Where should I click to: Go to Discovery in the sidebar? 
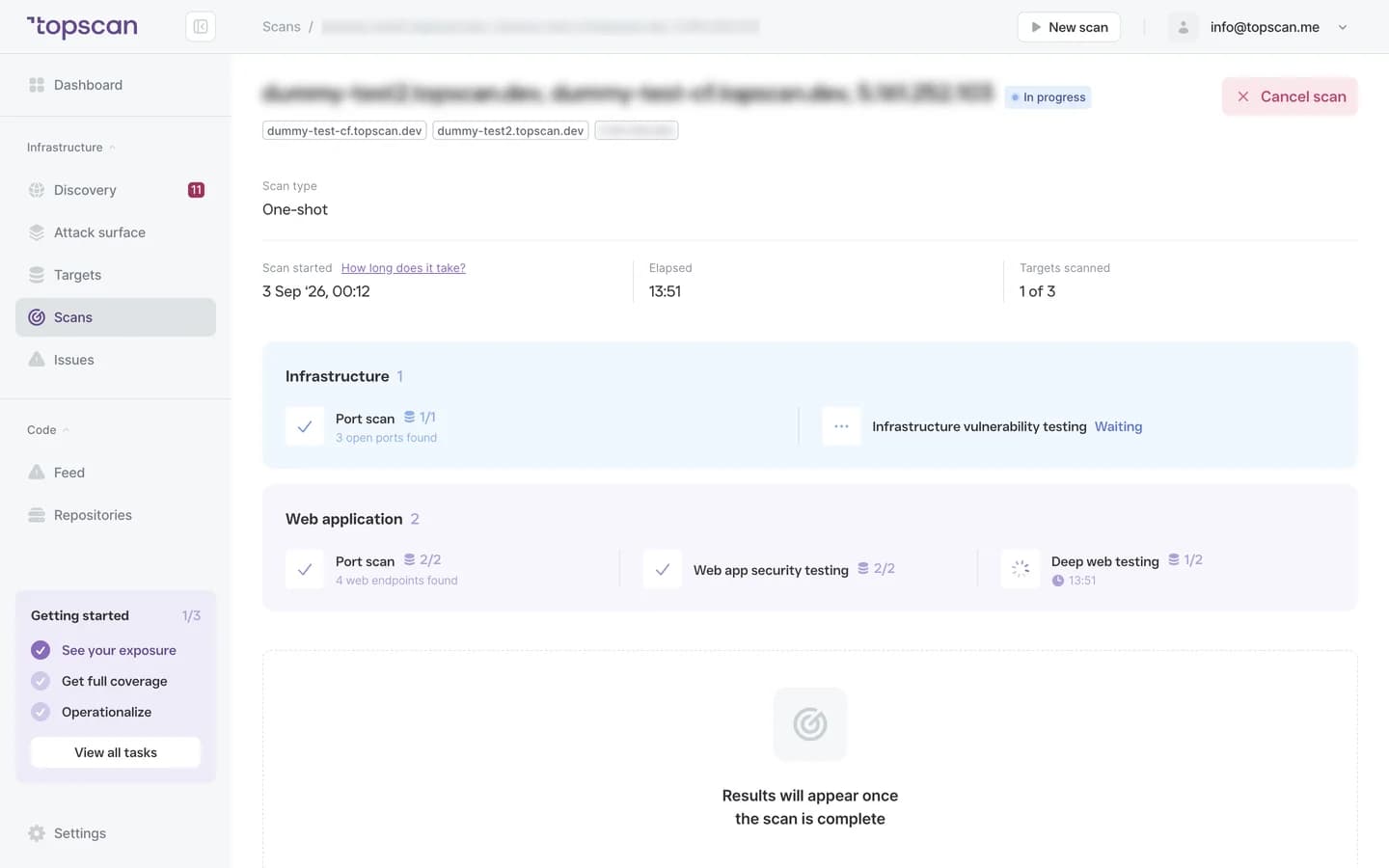click(116, 190)
